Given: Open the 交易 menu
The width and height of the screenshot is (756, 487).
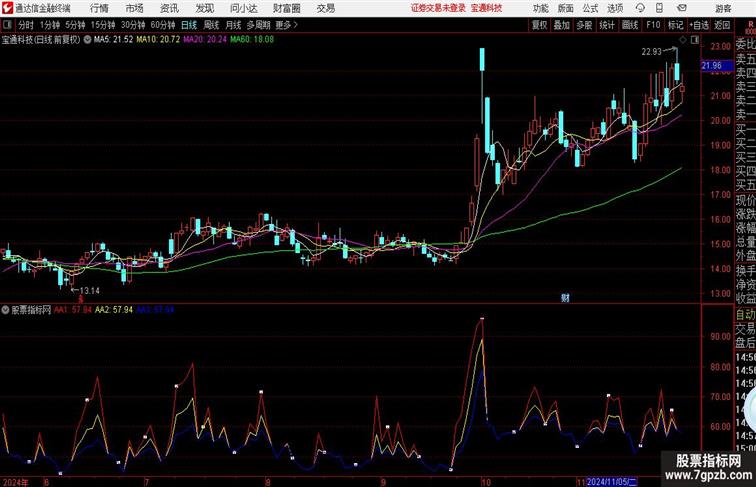Looking at the screenshot, I should 325,8.
